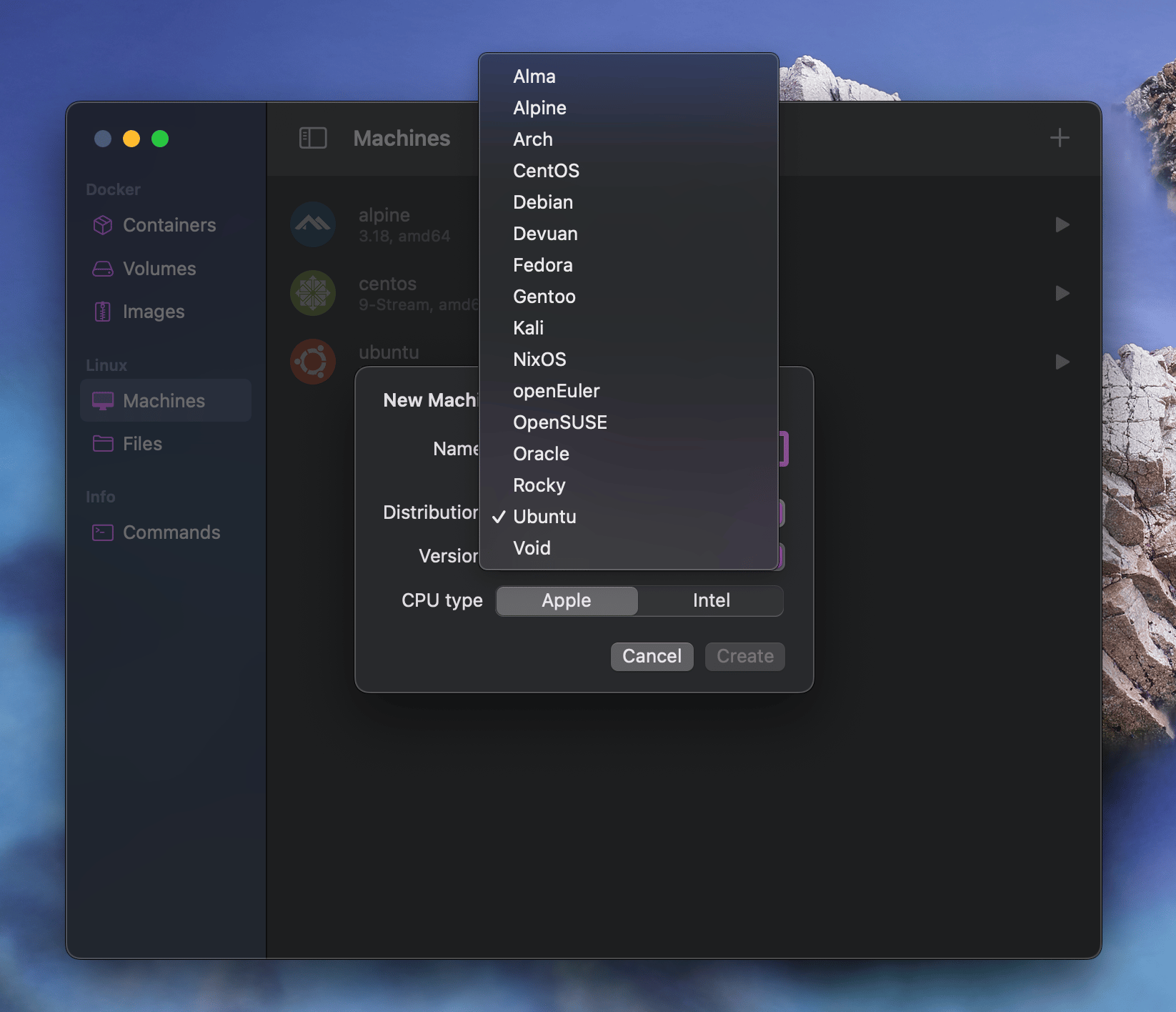Click the alpine machine name
1176x1012 pixels.
384,215
